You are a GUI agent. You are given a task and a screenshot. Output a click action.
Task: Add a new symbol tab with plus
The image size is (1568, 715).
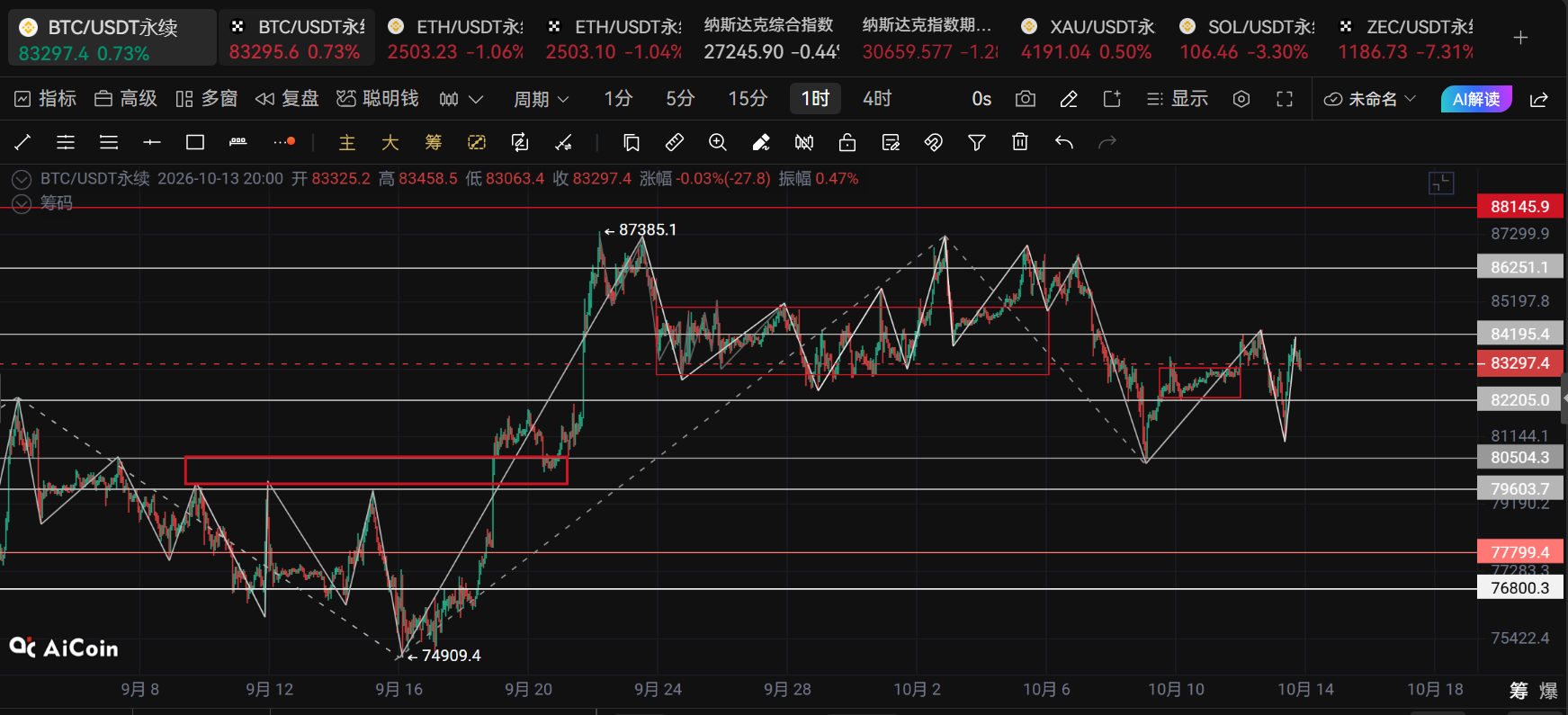[x=1520, y=38]
